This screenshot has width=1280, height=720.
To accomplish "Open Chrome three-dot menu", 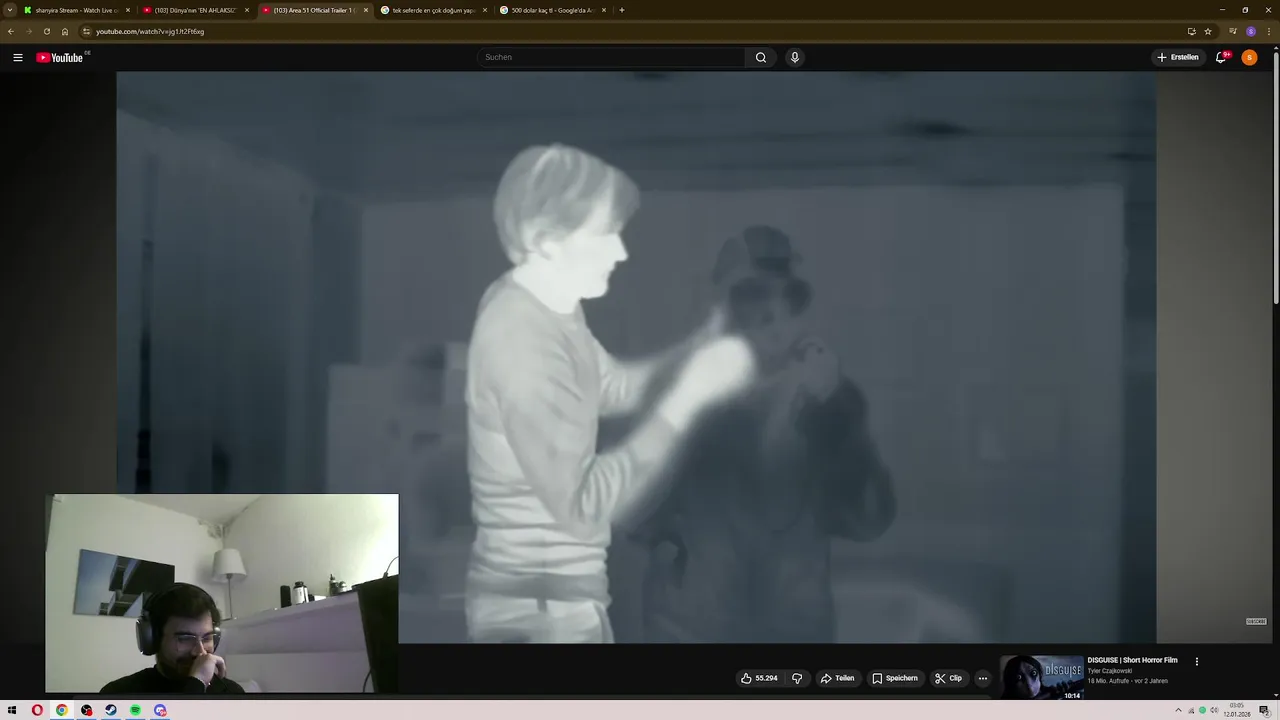I will pyautogui.click(x=1268, y=31).
